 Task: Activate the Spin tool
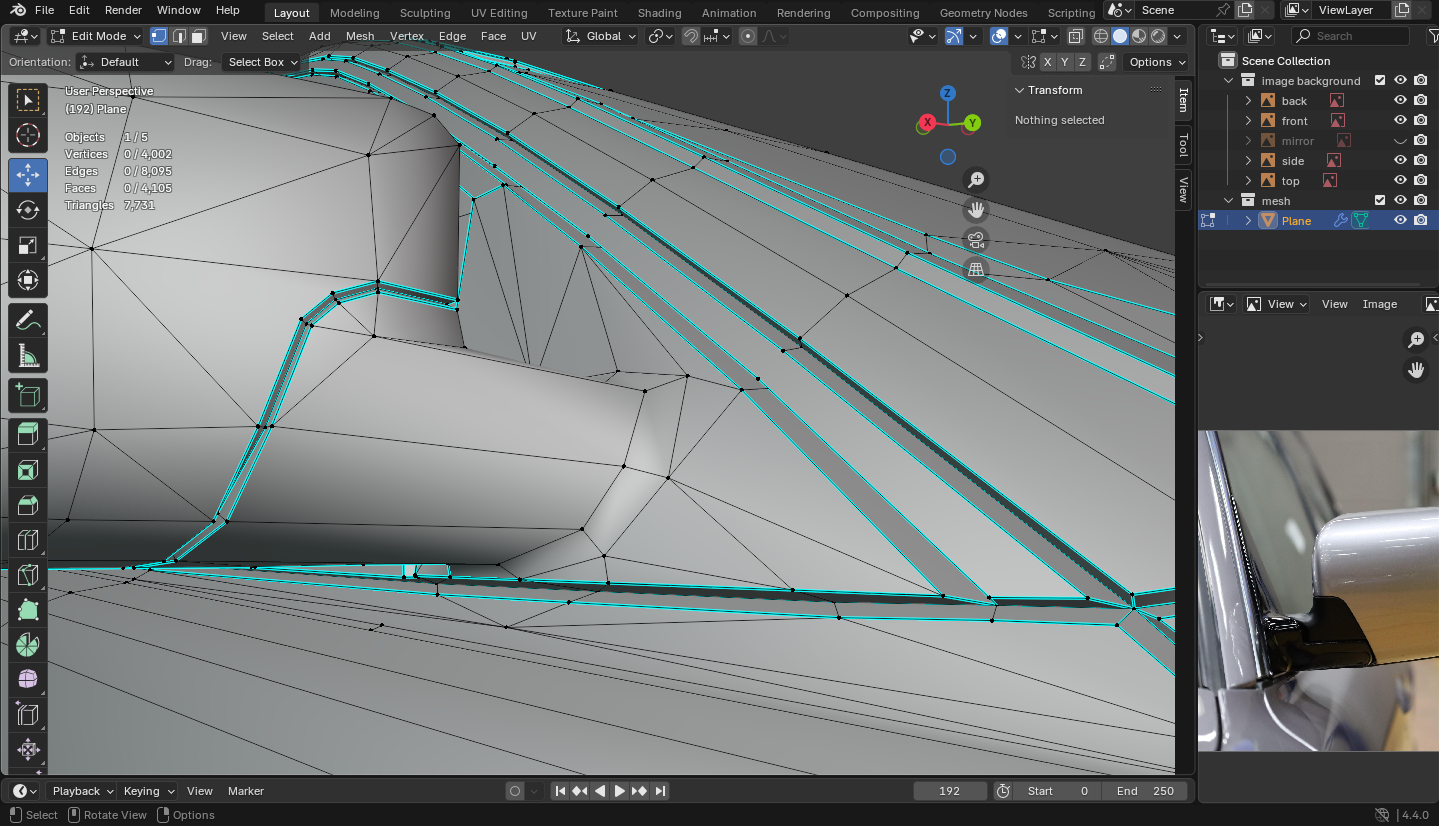(x=28, y=644)
